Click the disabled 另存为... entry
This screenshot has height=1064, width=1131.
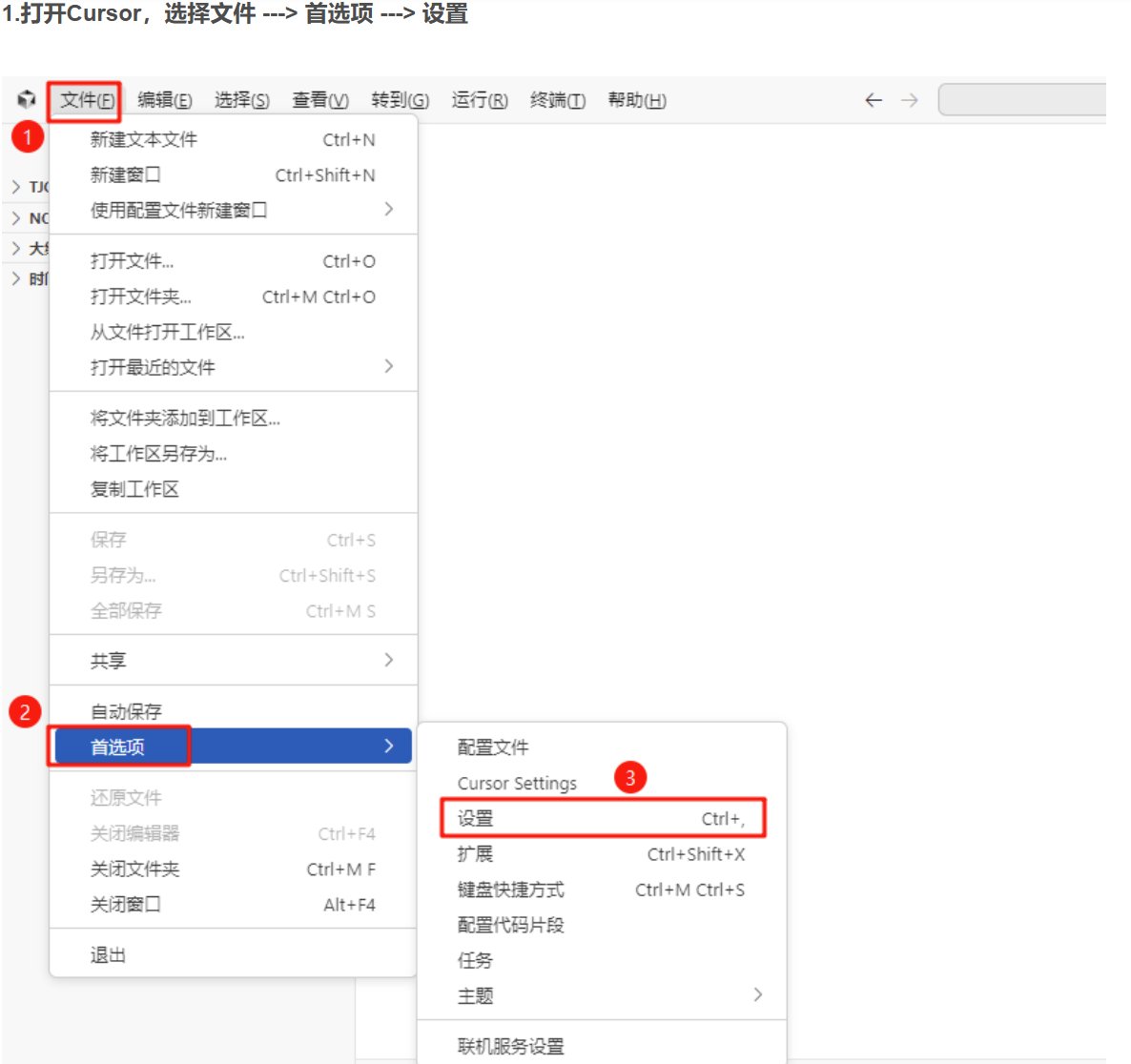click(x=233, y=575)
